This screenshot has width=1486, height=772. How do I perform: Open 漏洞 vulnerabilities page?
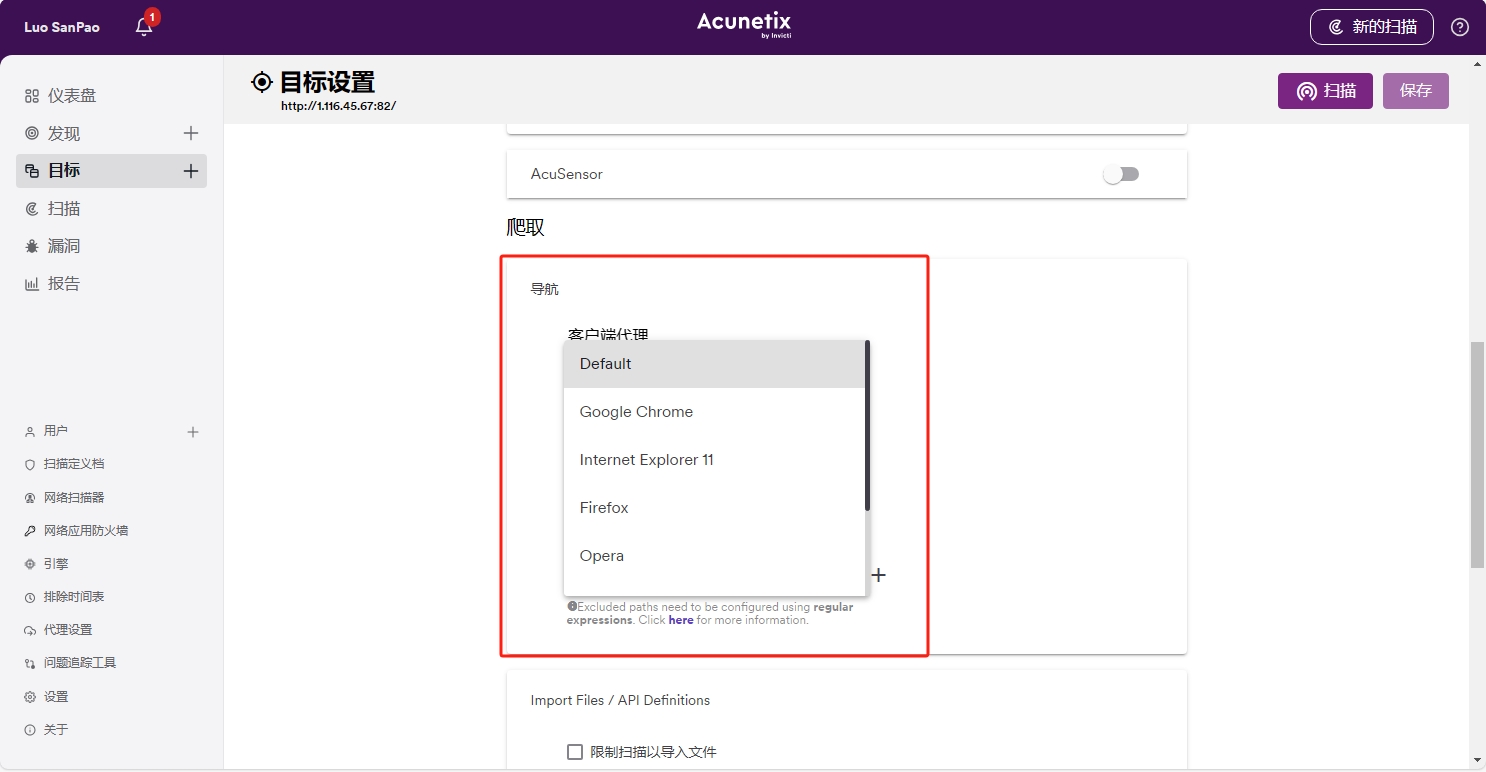[64, 246]
